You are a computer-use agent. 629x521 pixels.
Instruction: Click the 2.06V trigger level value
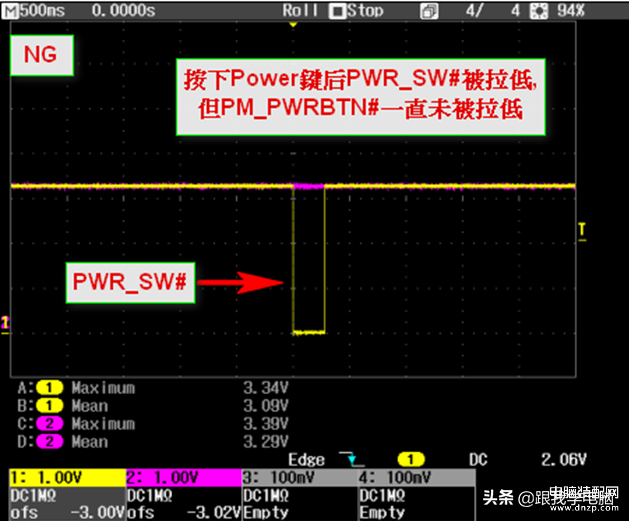tap(564, 460)
